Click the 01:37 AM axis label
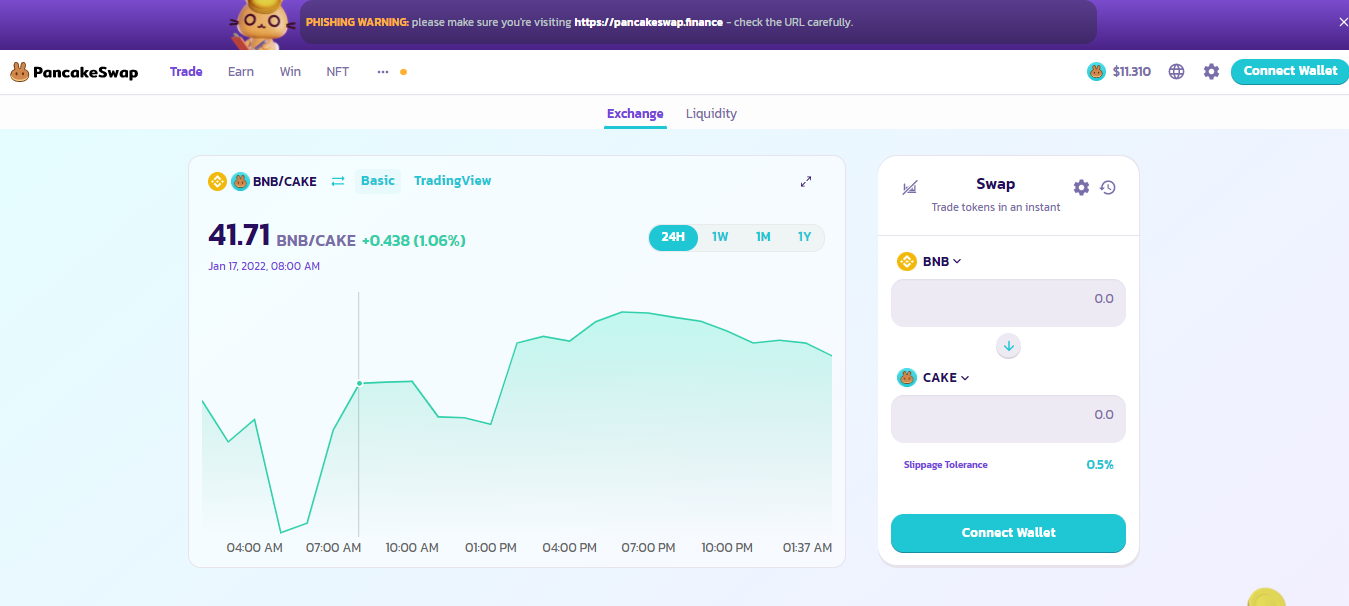 807,548
